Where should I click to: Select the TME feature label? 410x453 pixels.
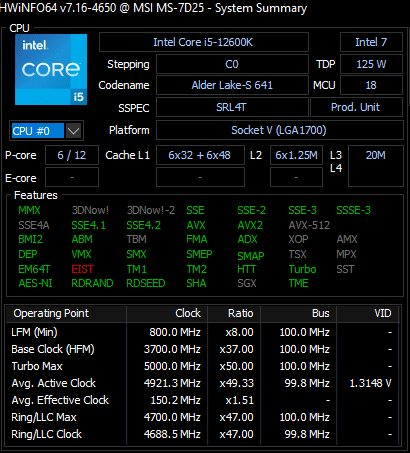[x=299, y=283]
